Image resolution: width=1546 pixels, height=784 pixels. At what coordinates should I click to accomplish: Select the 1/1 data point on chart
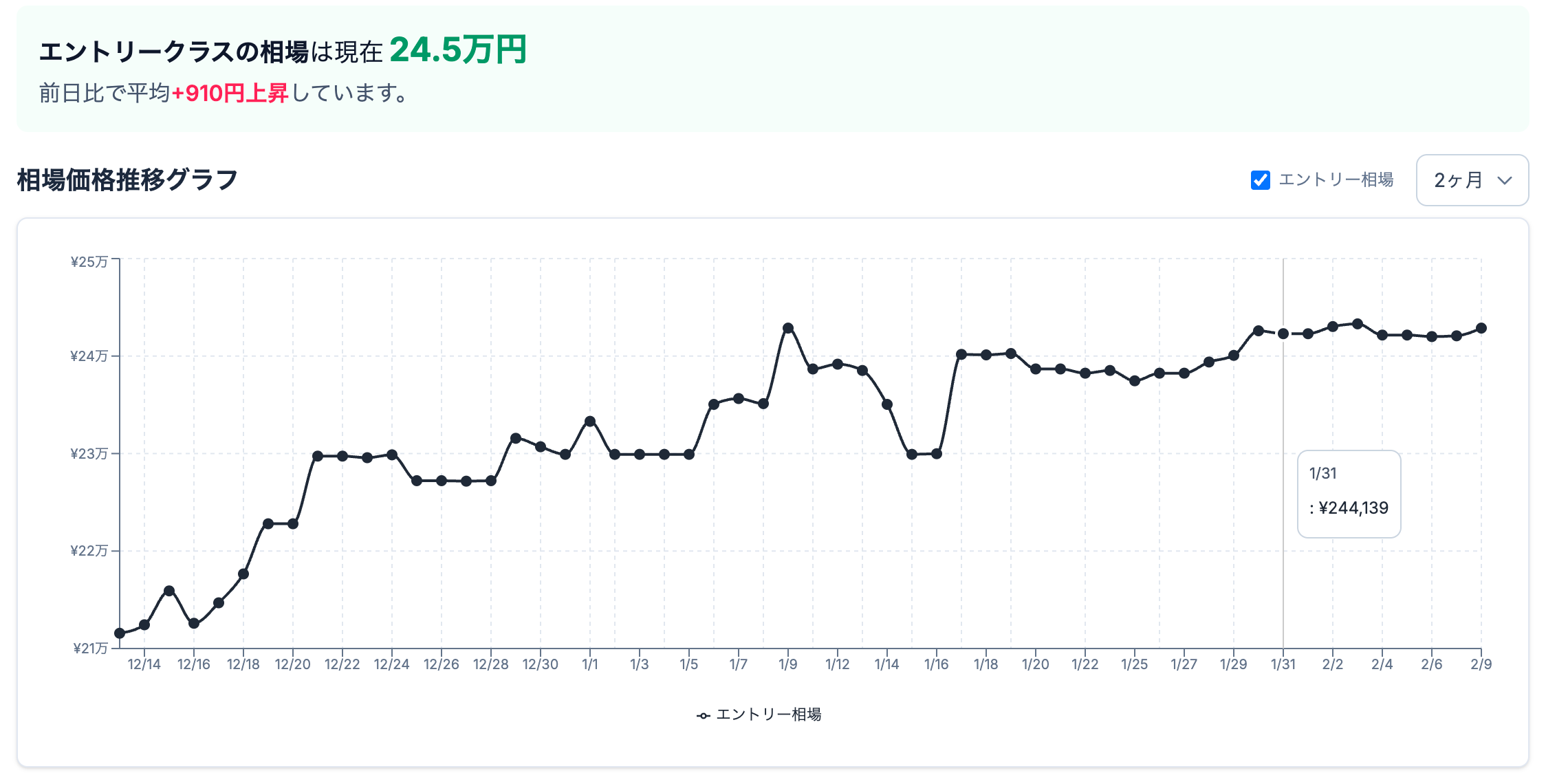(590, 422)
